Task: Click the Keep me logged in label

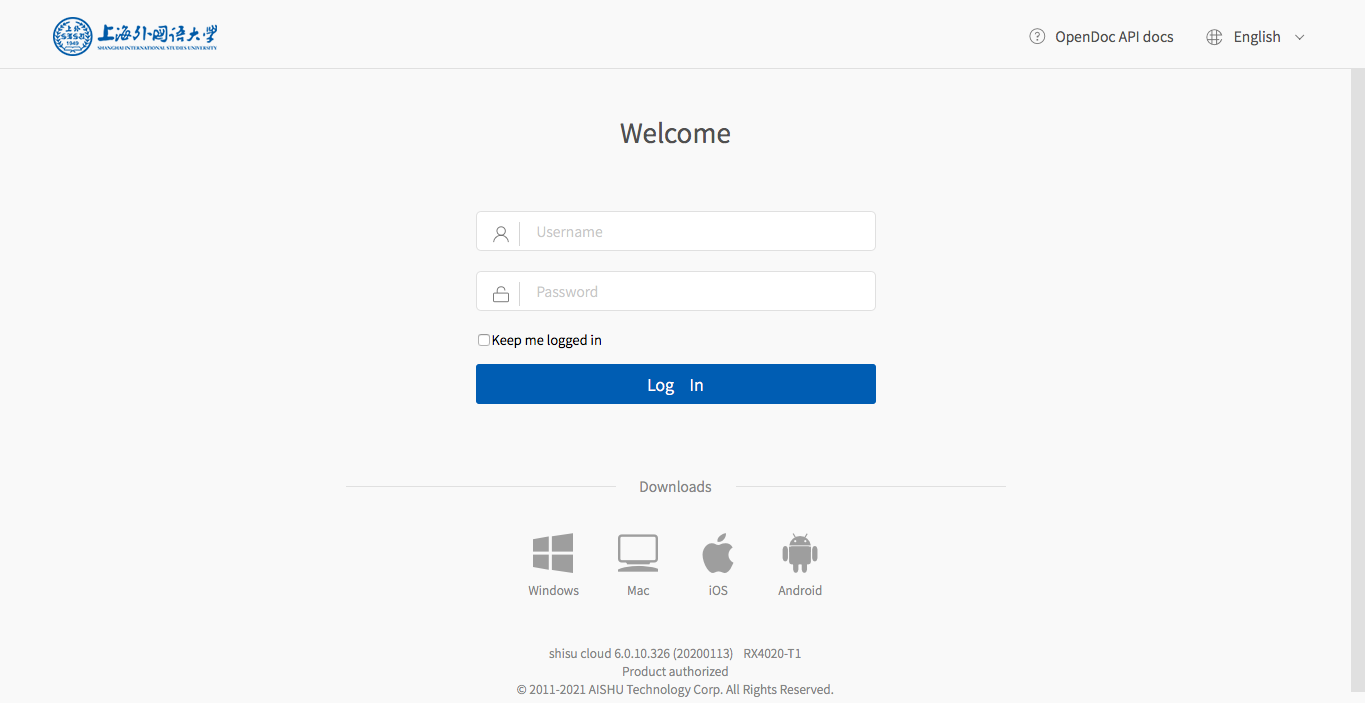Action: point(547,340)
